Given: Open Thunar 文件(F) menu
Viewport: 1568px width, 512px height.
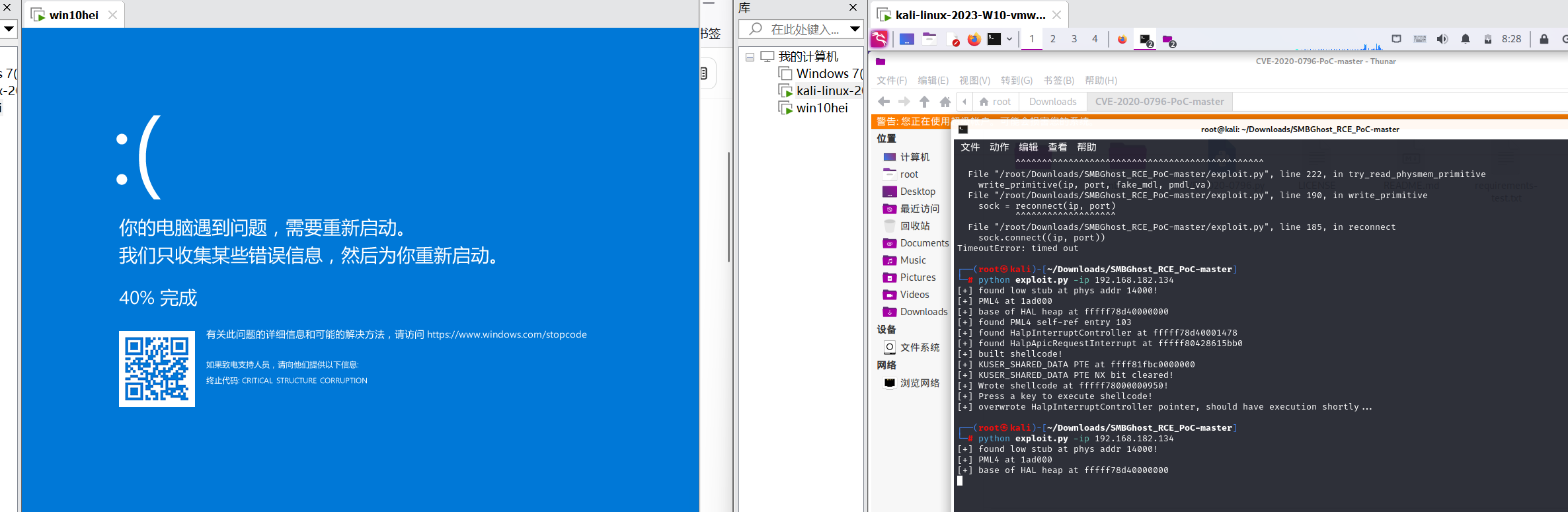Looking at the screenshot, I should 892,81.
